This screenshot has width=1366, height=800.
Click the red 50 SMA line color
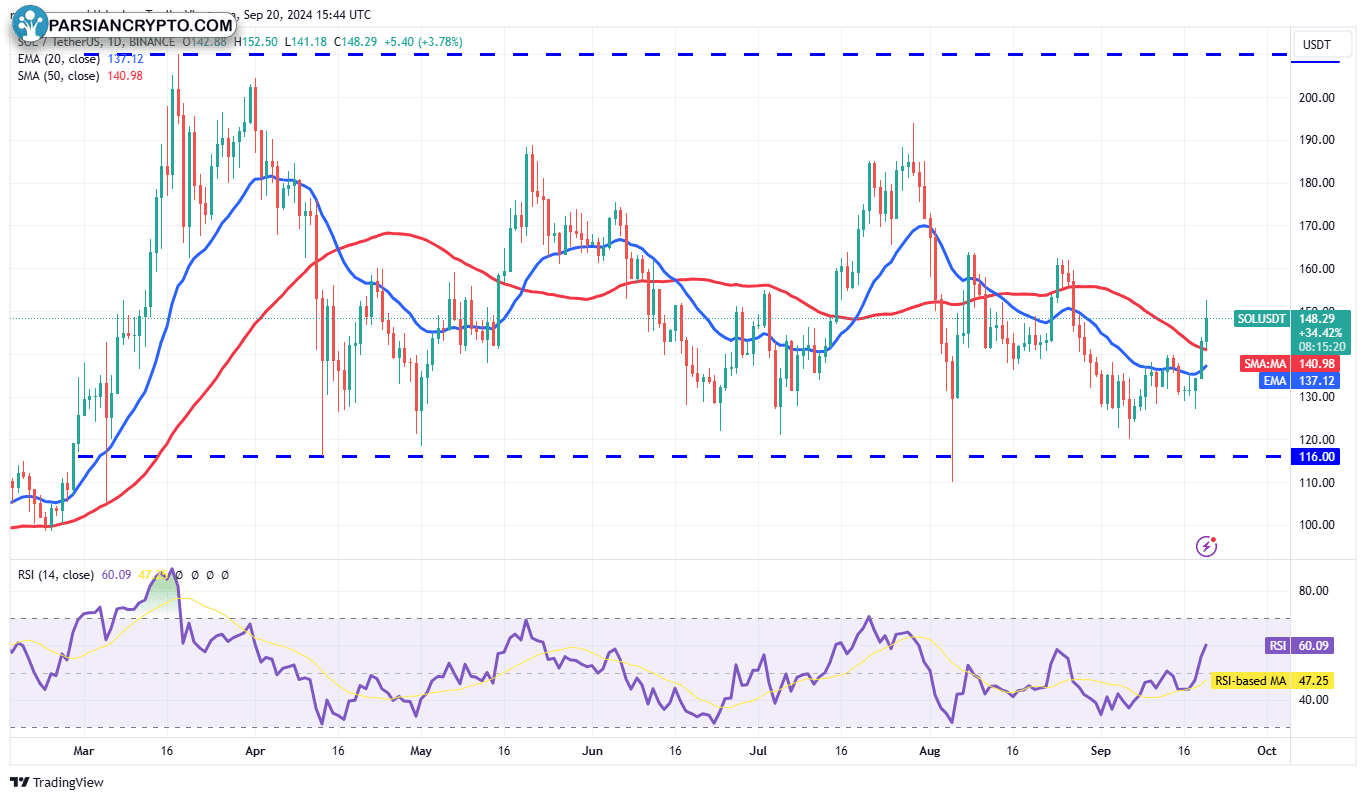click(x=390, y=233)
